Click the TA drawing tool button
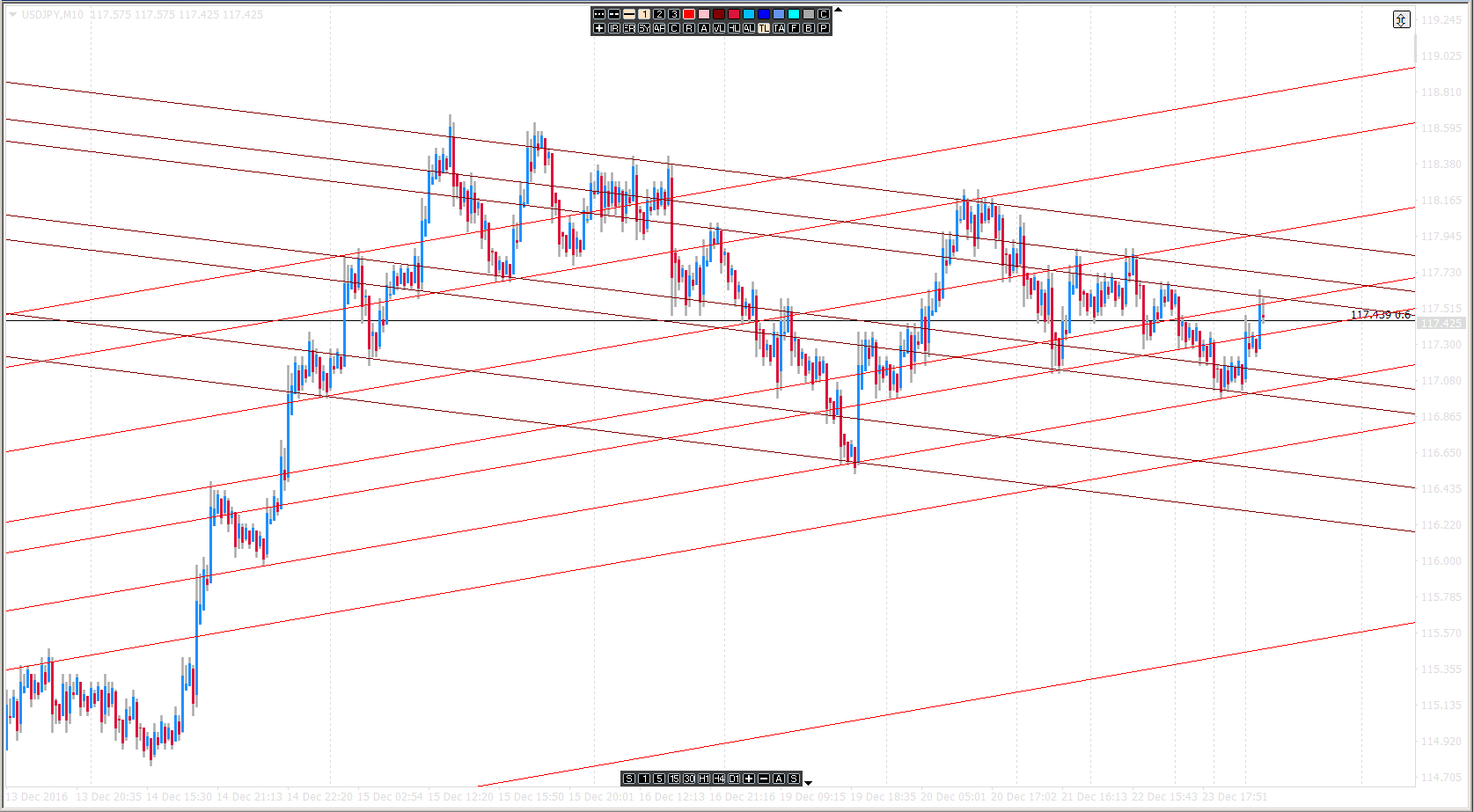Image resolution: width=1474 pixels, height=812 pixels. pos(779,28)
